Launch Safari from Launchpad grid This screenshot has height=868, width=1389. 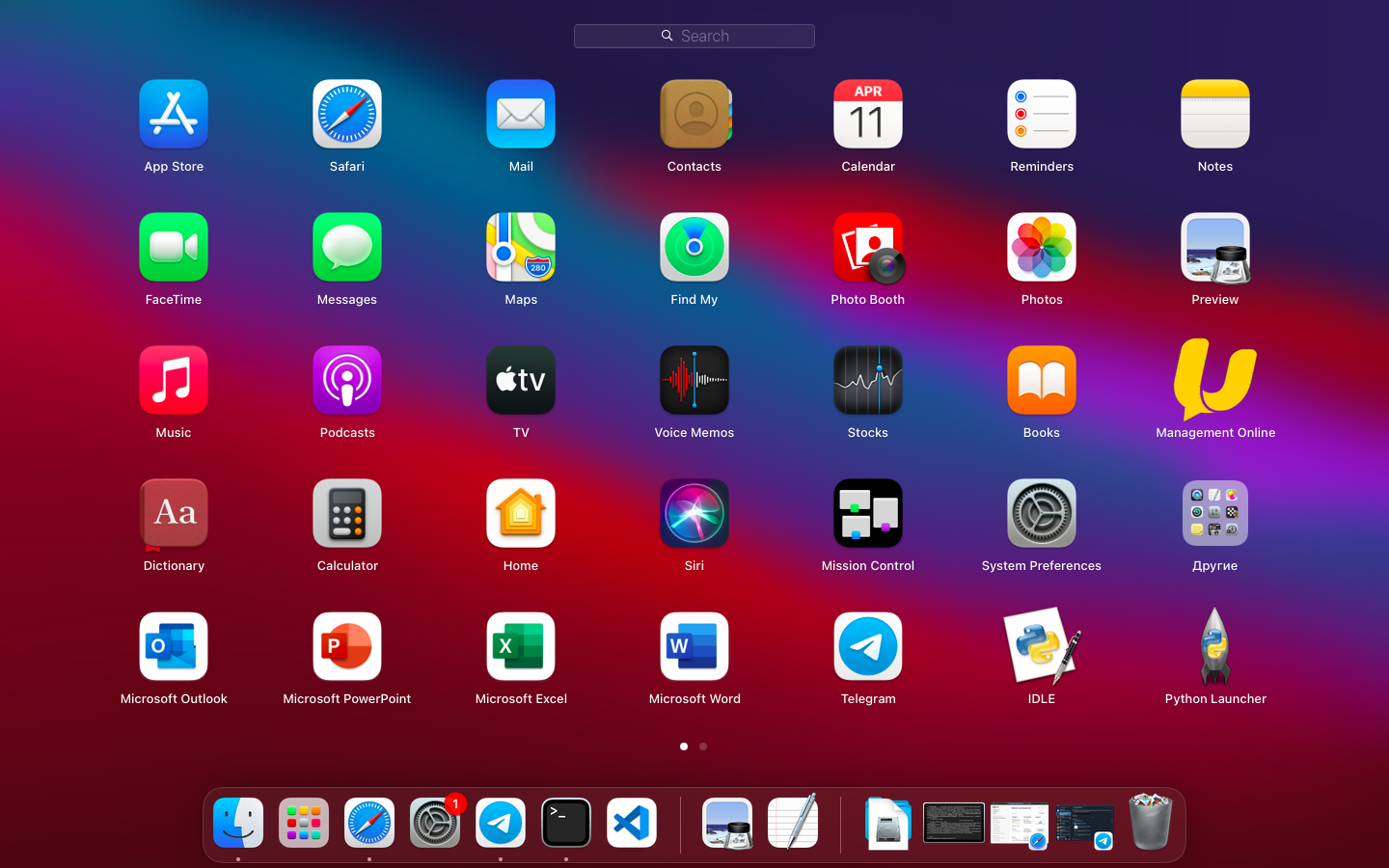pyautogui.click(x=347, y=115)
